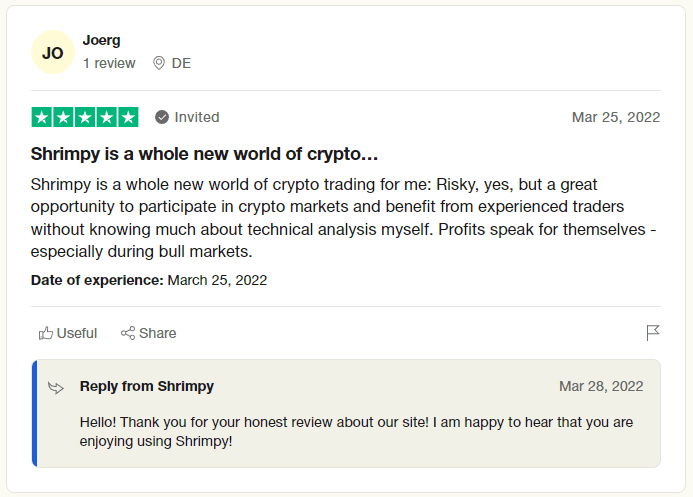Screen dimensions: 693x497
Task: Open the Invited label details
Action: [x=197, y=117]
